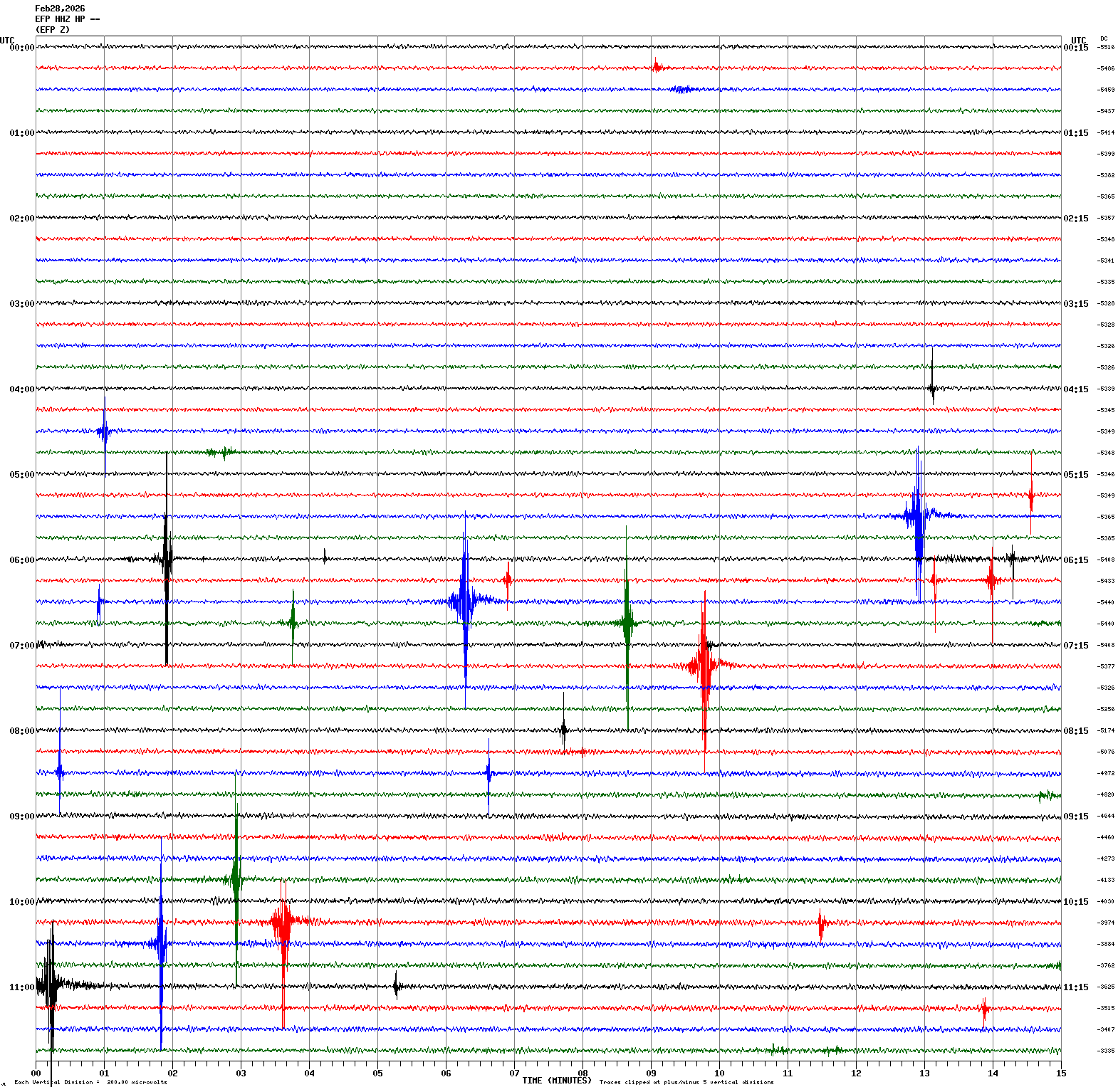The image size is (1118, 1092).
Task: Select the 08:15 time label on right
Action: [1075, 731]
